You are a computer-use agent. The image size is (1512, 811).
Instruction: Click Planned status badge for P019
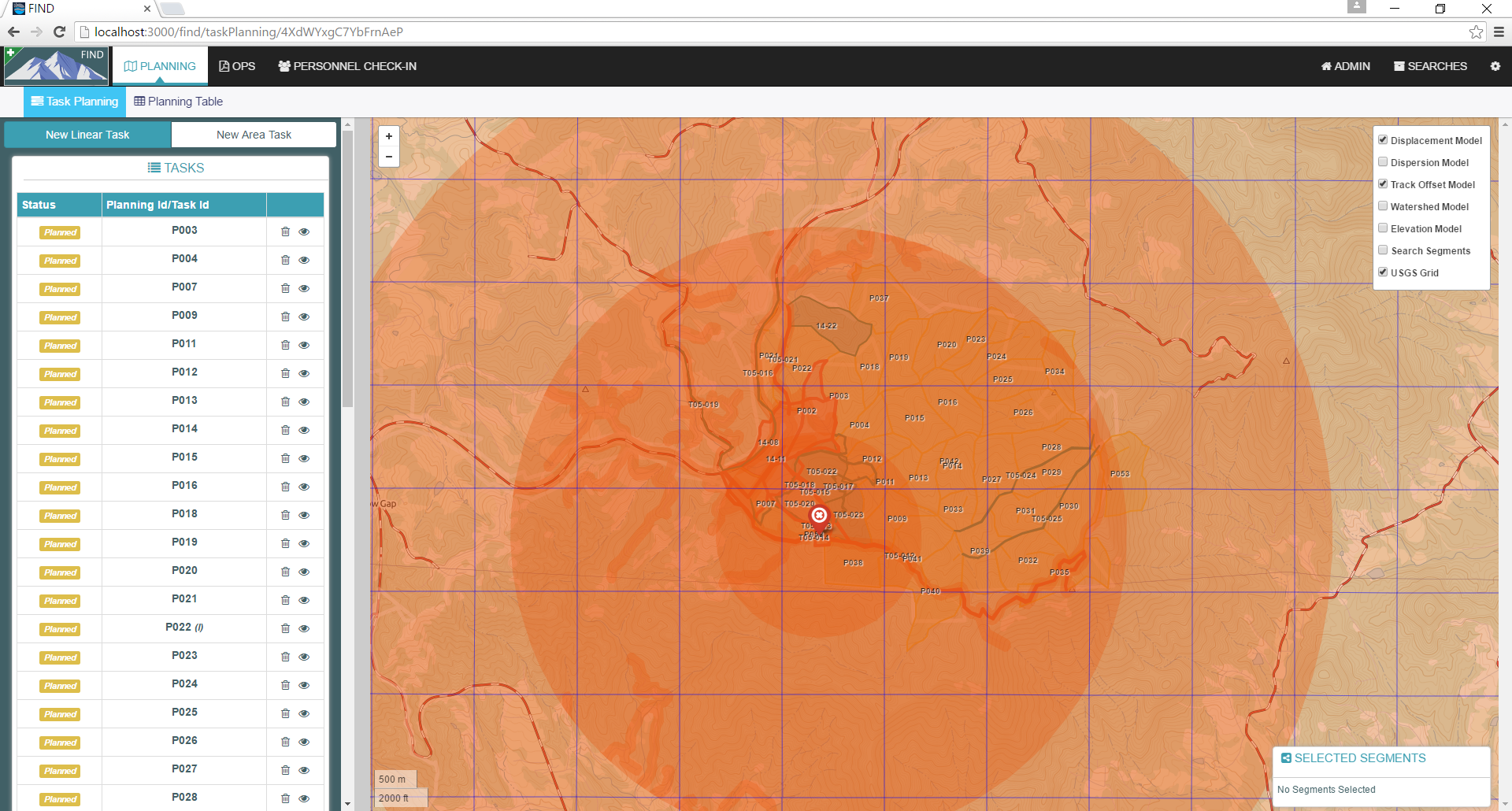click(x=61, y=544)
